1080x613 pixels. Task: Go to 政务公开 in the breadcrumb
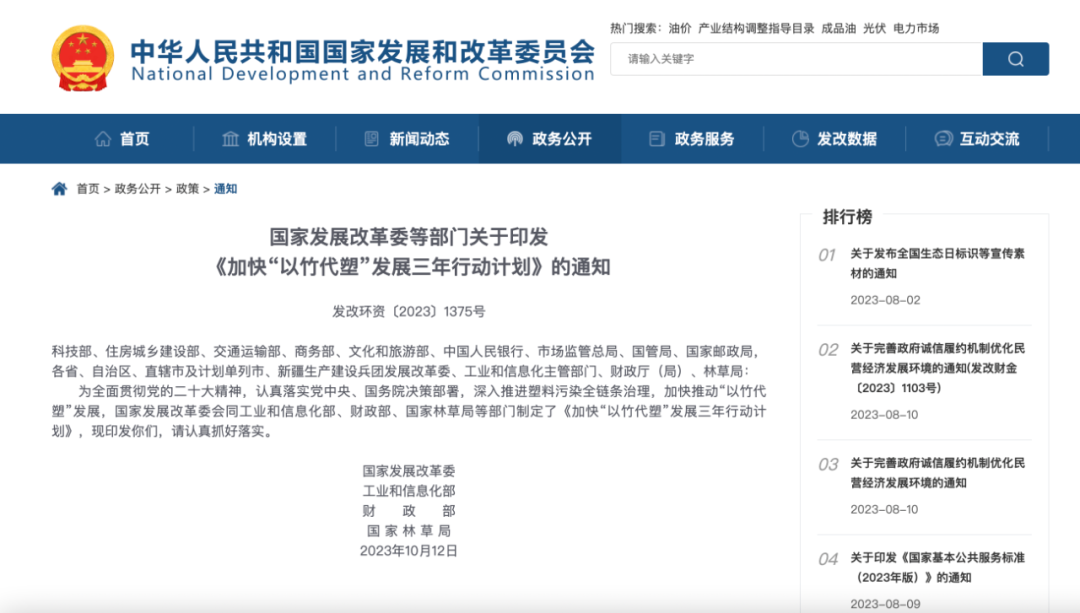pos(137,189)
